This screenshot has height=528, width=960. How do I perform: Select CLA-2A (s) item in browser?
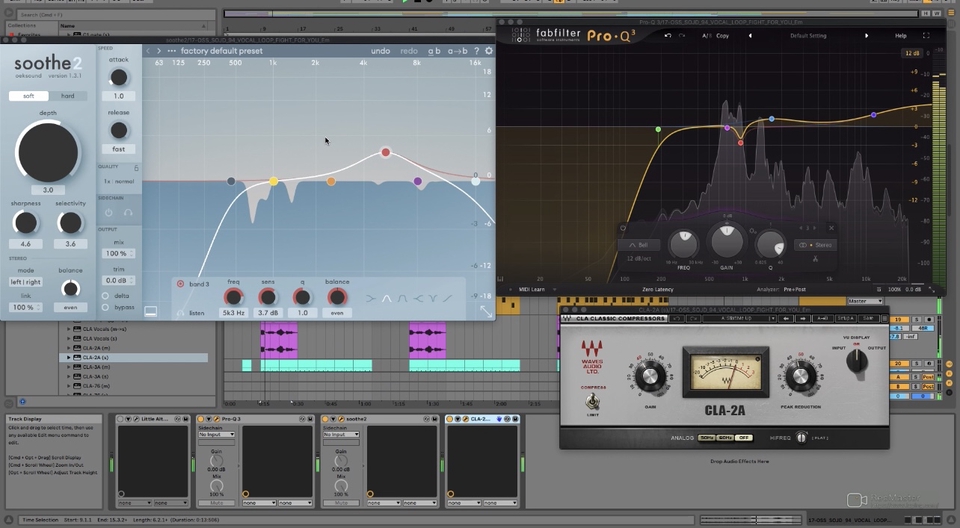(x=134, y=357)
